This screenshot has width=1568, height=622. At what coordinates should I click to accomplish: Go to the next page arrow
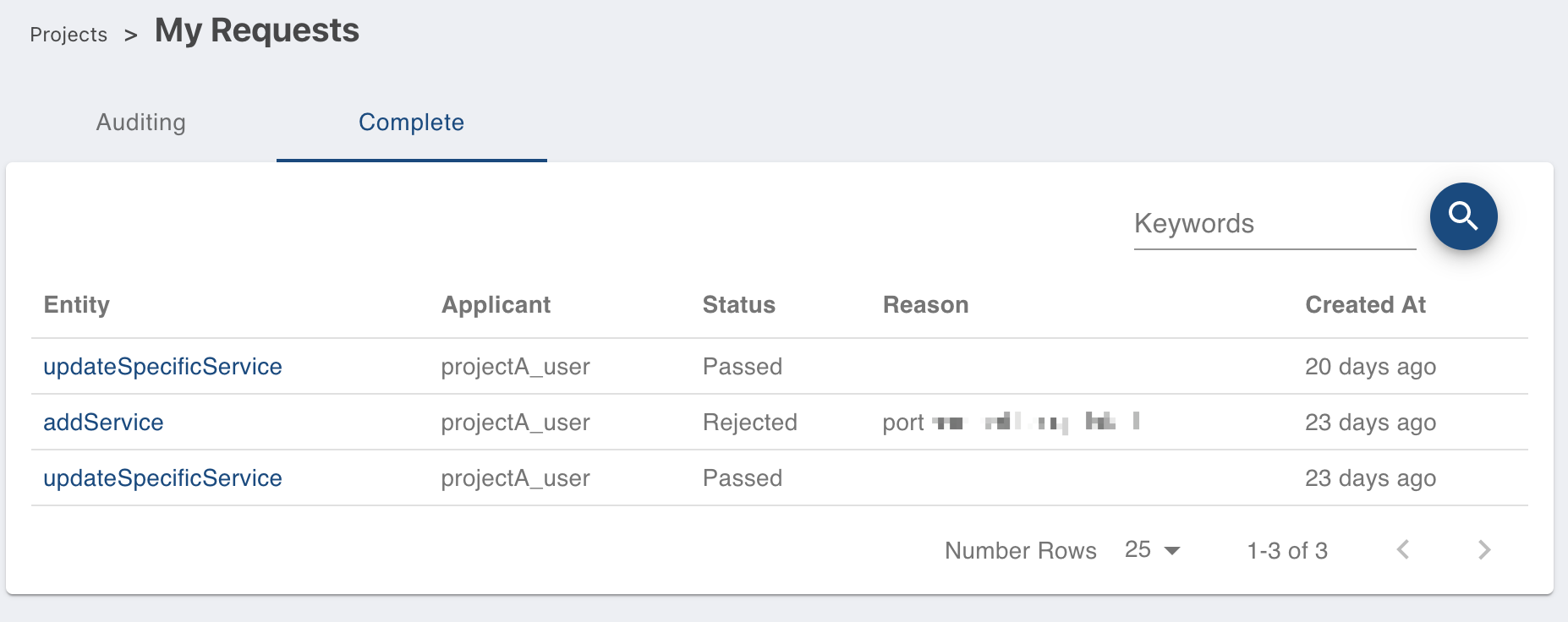pos(1484,550)
